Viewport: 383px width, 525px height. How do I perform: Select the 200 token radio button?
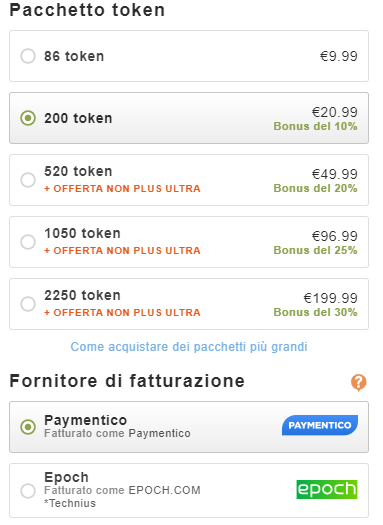tap(28, 118)
